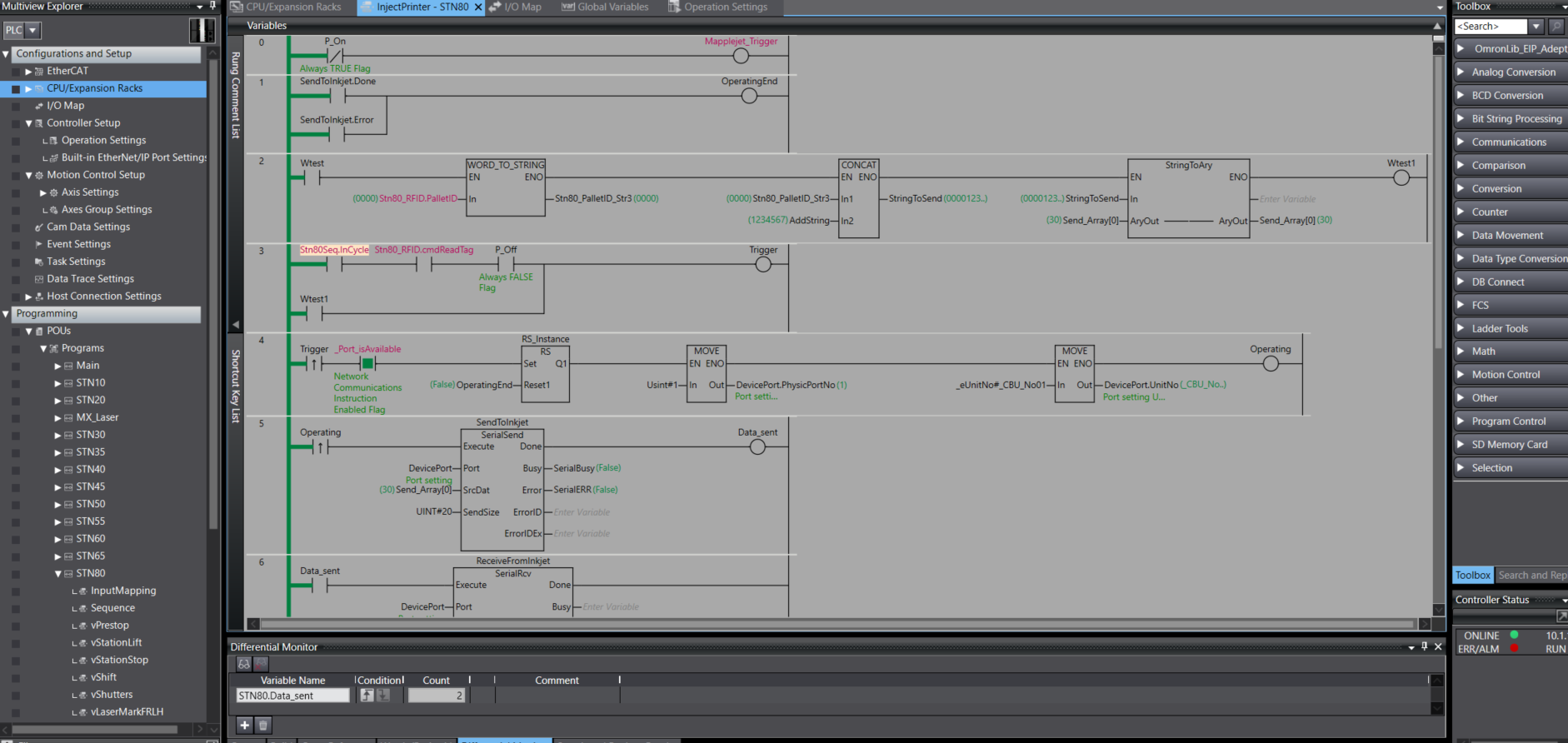Pin the Differential Monitor panel

[x=1424, y=646]
